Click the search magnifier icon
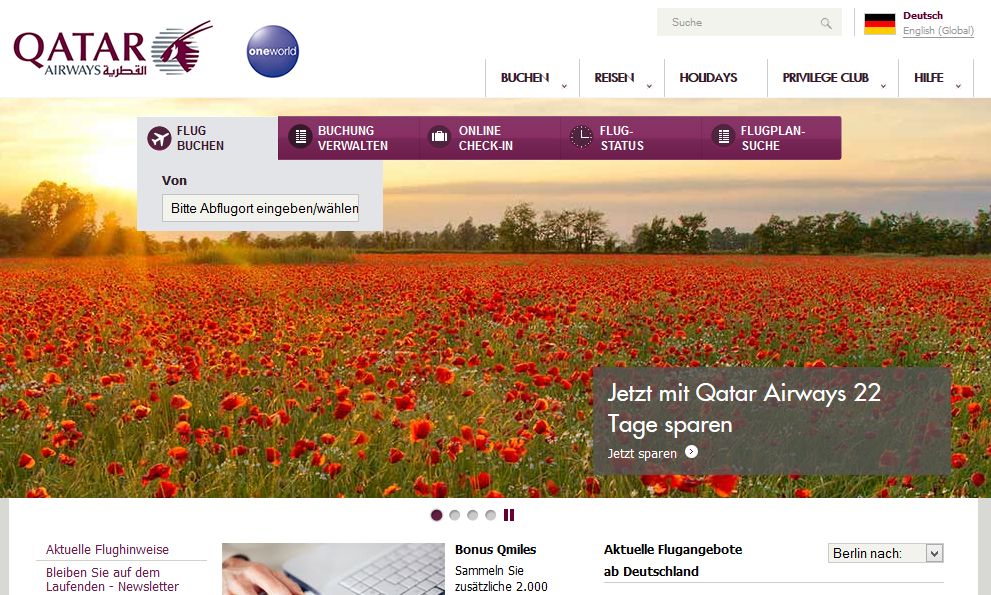This screenshot has width=991, height=595. 826,23
